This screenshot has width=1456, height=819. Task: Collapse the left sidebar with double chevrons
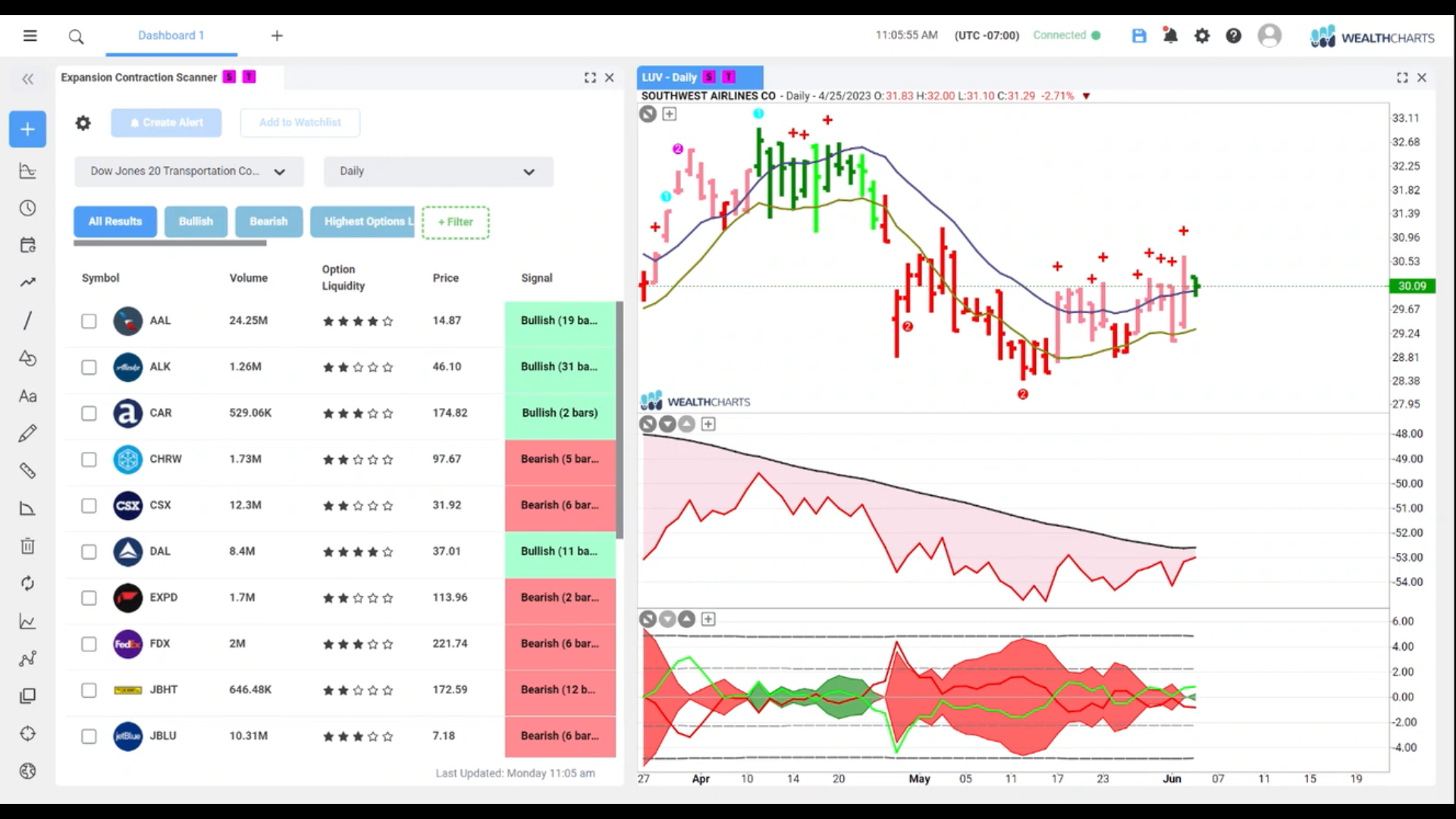point(28,79)
